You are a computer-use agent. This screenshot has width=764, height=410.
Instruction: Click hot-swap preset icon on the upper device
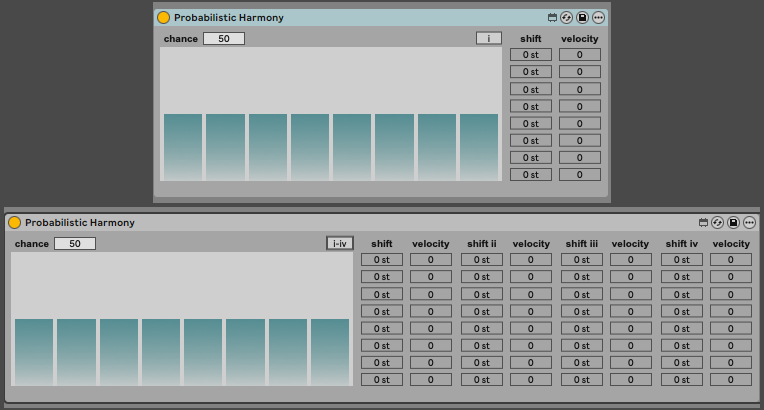click(x=566, y=18)
